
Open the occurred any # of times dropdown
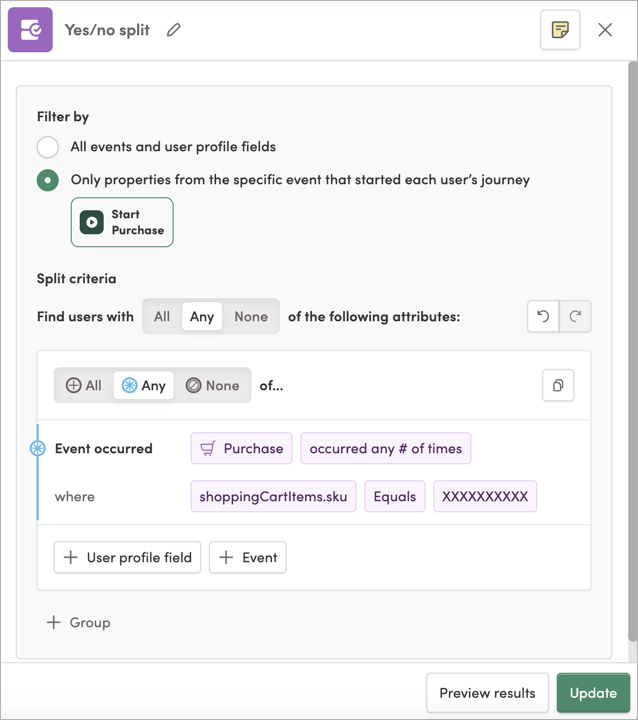[x=386, y=448]
